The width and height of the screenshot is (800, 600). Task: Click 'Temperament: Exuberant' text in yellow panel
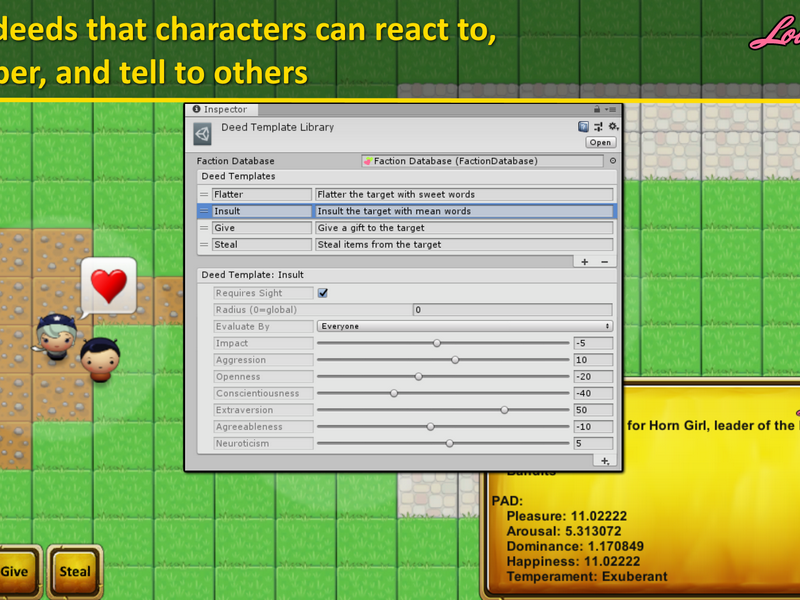coord(587,577)
